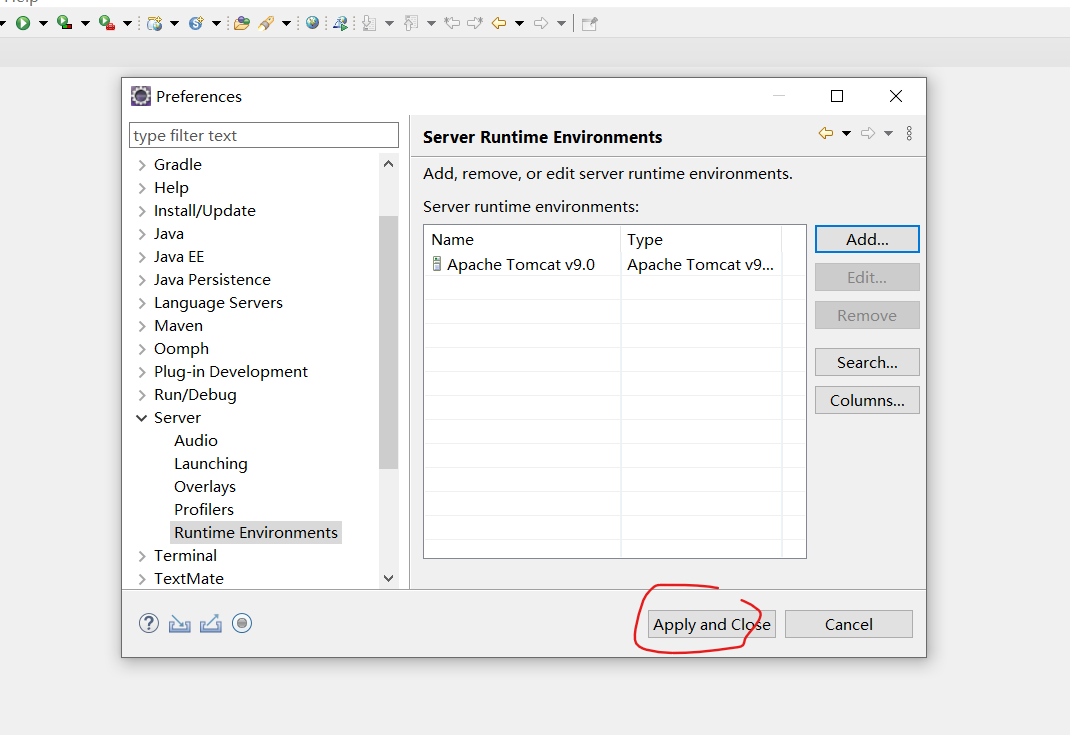Expand the Terminal tree node

(142, 556)
